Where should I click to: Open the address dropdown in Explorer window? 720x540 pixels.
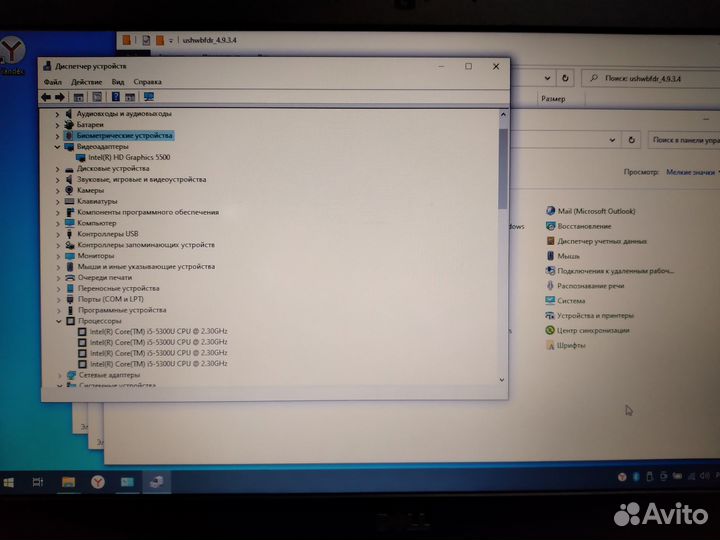547,79
